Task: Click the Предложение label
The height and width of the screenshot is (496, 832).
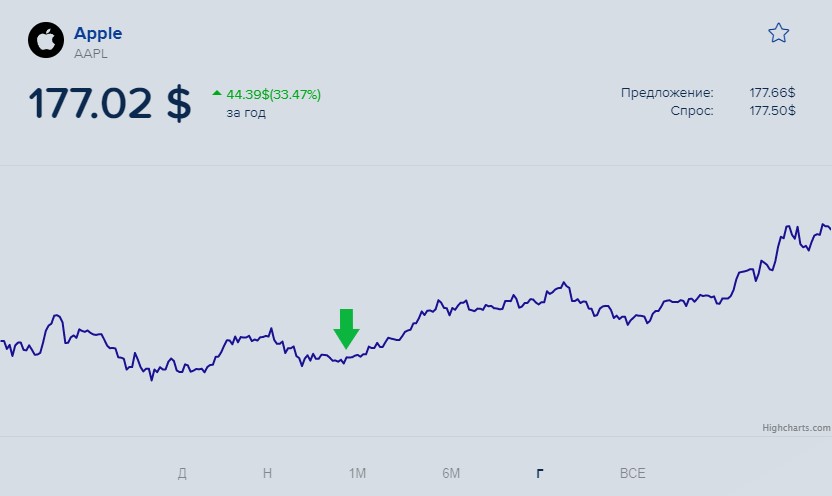Action: [667, 93]
